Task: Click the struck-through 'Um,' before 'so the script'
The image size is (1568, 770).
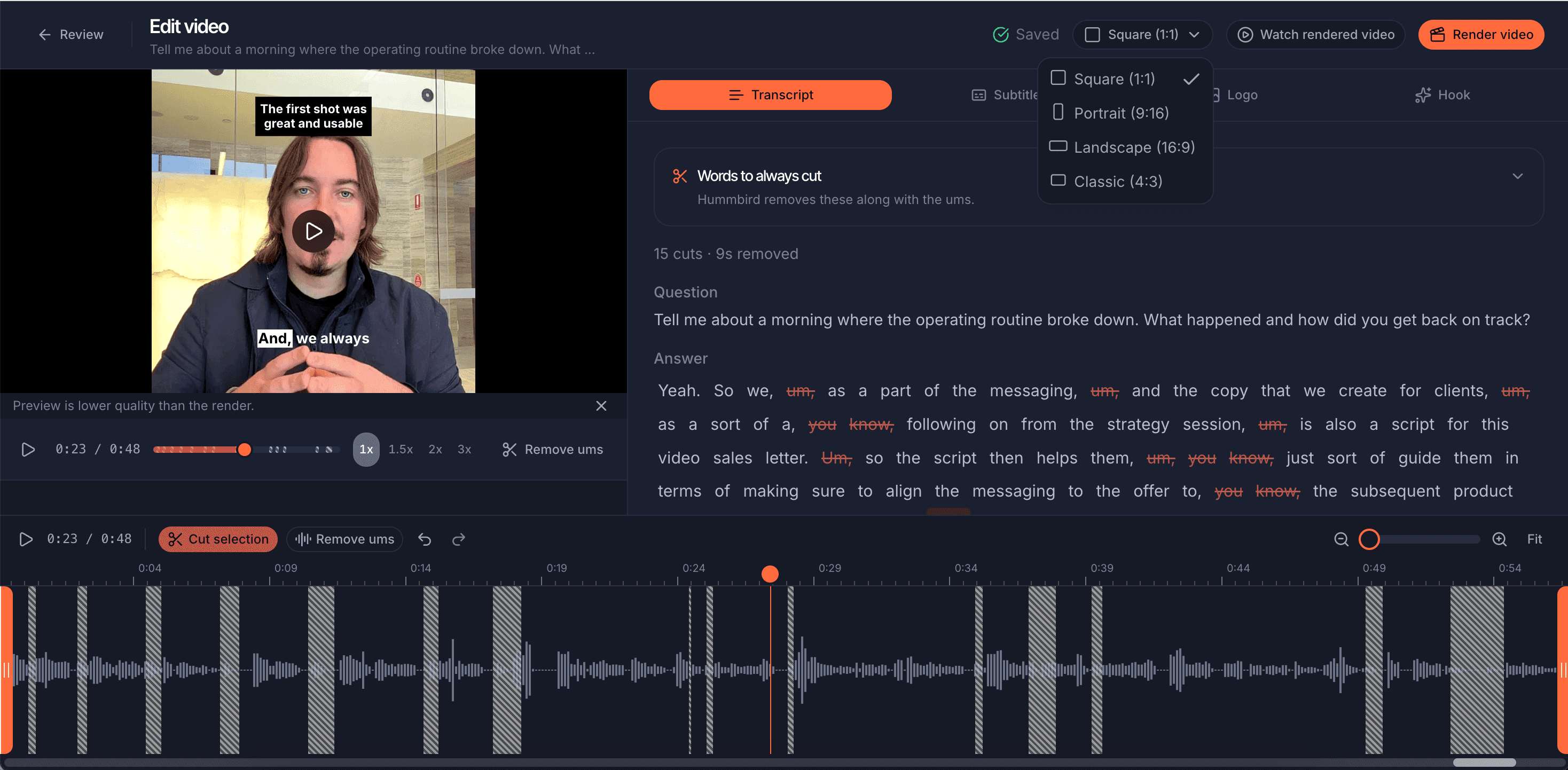Action: pos(836,458)
